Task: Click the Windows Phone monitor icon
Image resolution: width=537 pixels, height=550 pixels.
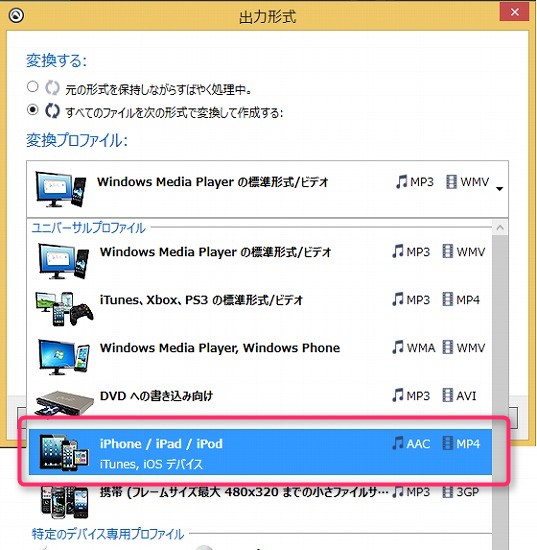Action: pyautogui.click(x=64, y=357)
